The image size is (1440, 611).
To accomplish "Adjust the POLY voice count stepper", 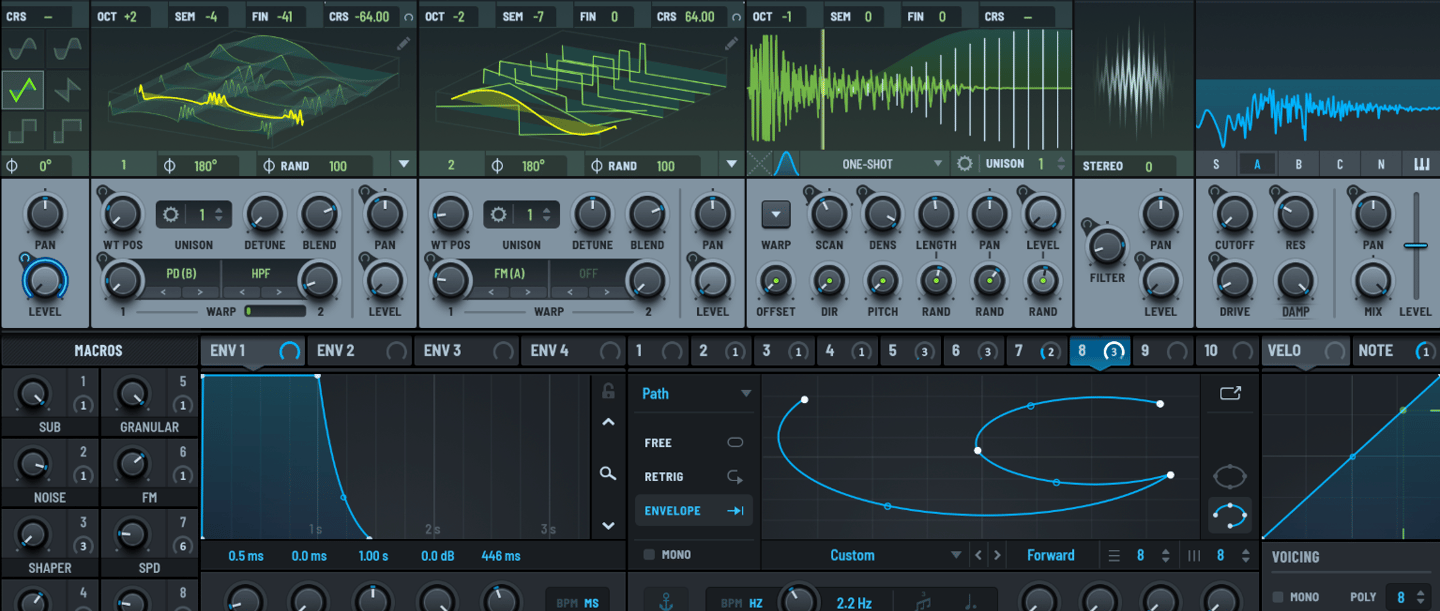I will tap(1422, 597).
